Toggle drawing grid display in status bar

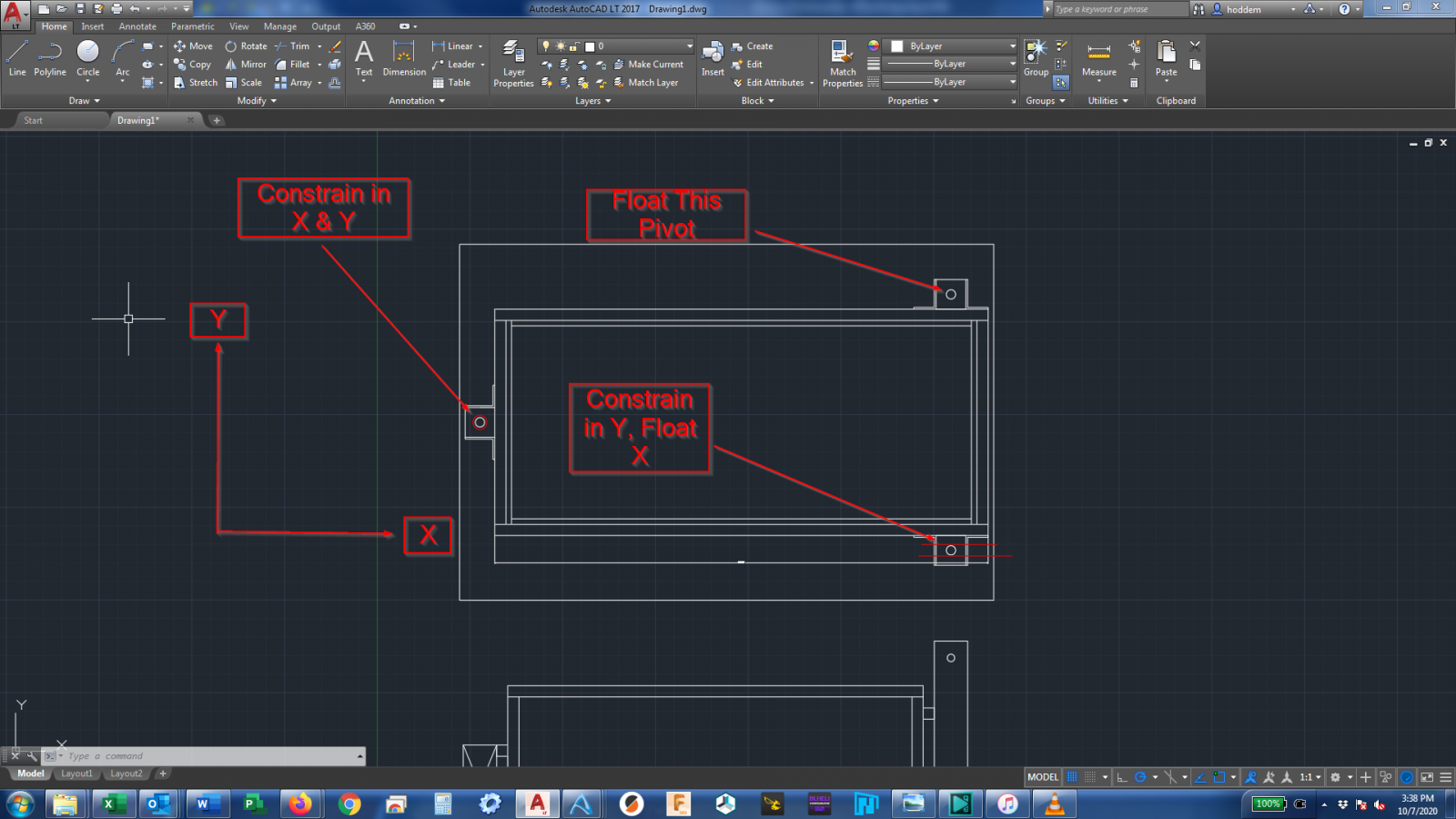[x=1072, y=777]
